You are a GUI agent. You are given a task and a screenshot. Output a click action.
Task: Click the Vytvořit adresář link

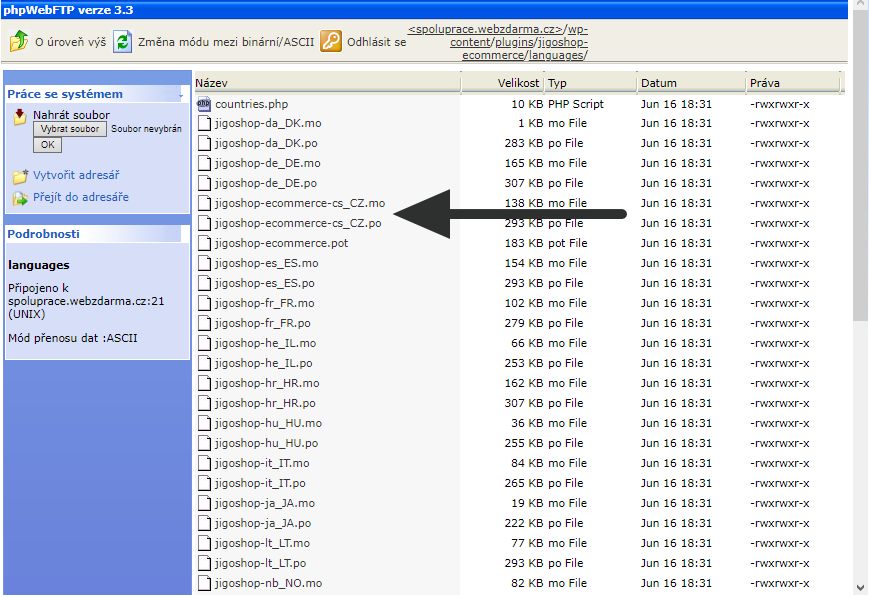point(76,175)
